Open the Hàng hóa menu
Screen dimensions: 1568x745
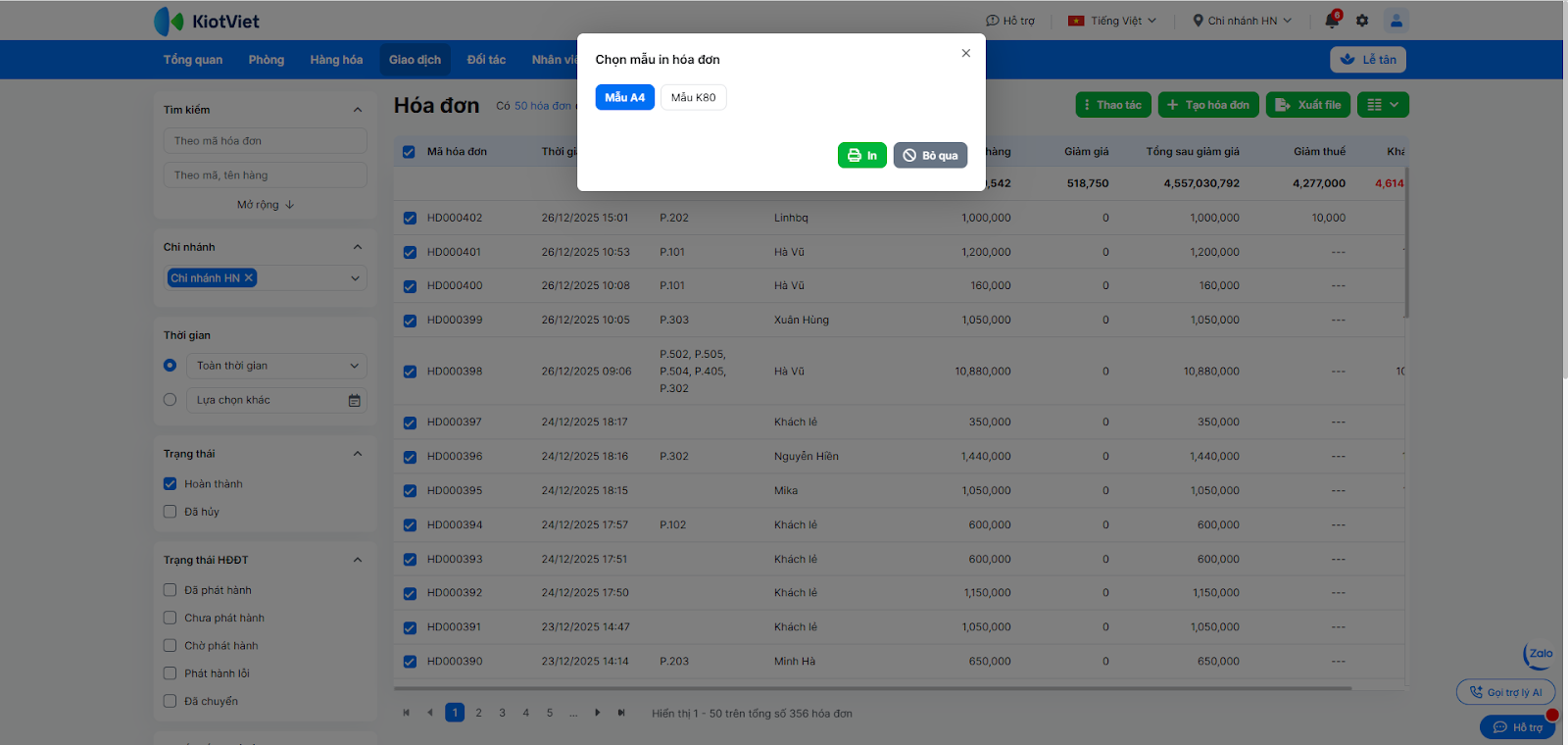[x=336, y=60]
